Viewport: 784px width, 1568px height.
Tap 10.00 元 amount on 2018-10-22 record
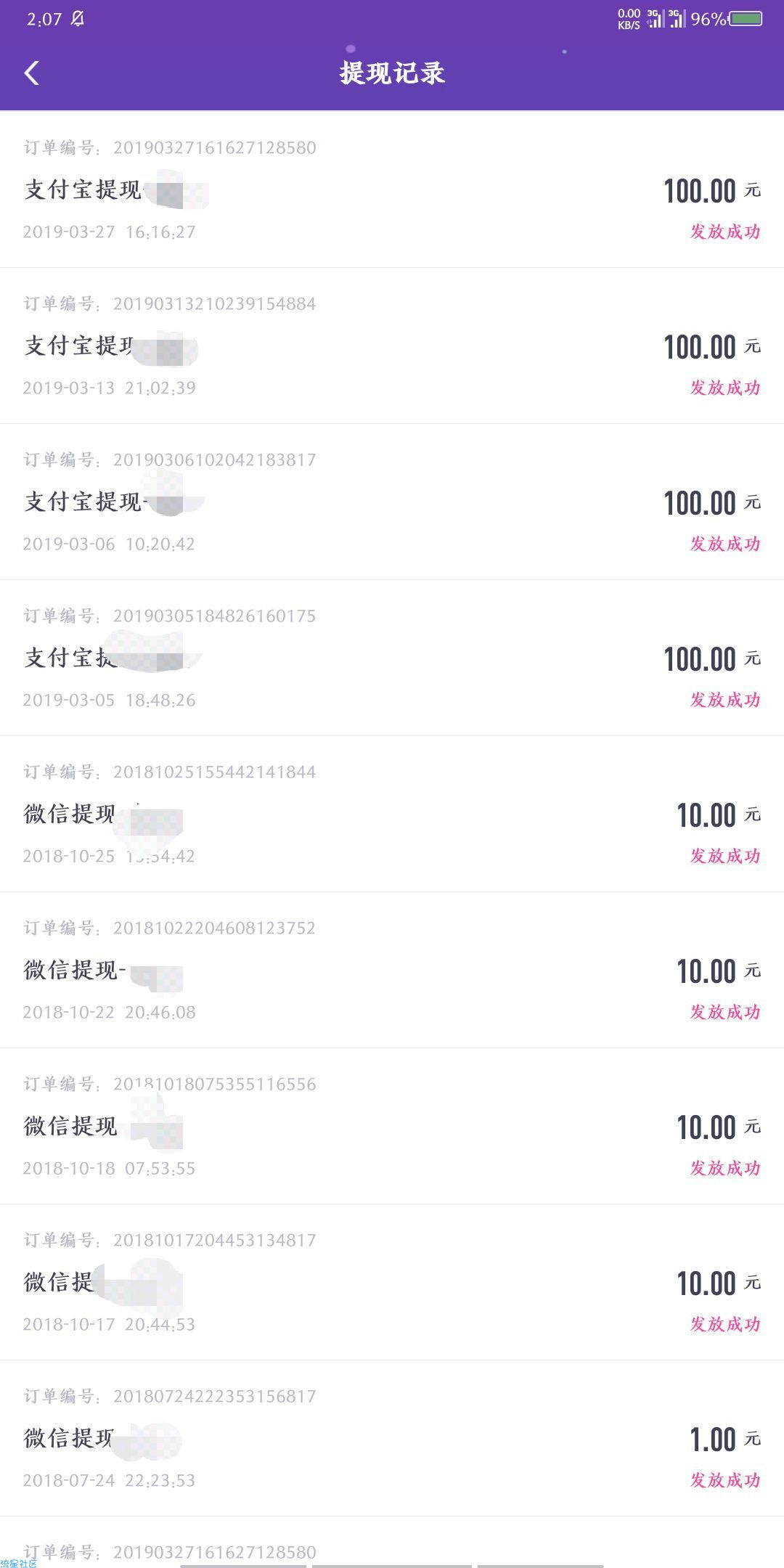tap(719, 971)
